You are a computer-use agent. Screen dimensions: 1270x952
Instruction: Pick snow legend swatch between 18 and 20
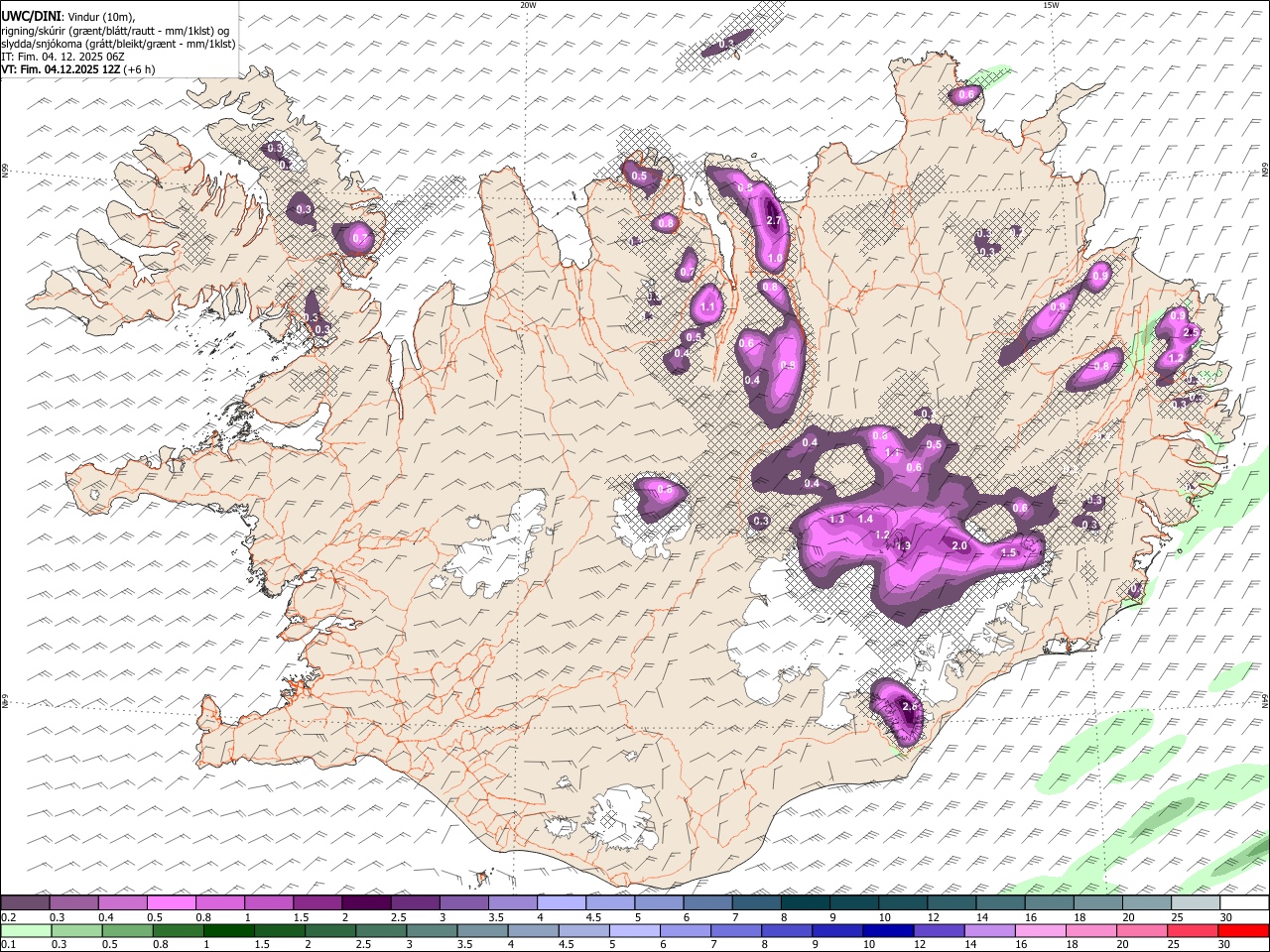coord(1098,902)
